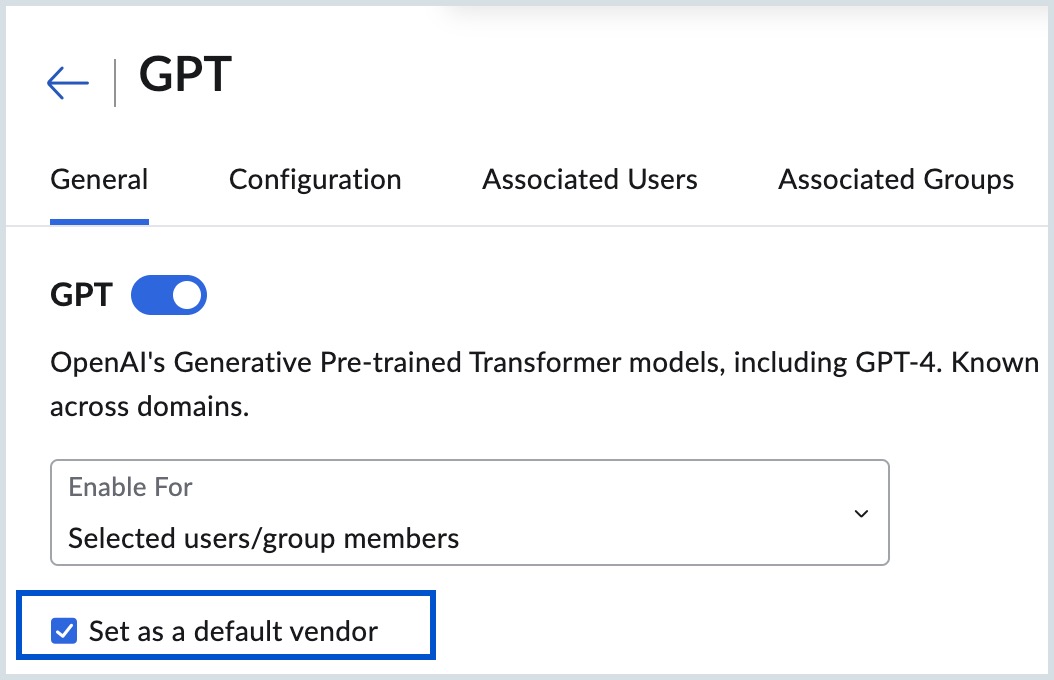Toggle GPT off using the blue switch
The width and height of the screenshot is (1054, 680).
169,295
